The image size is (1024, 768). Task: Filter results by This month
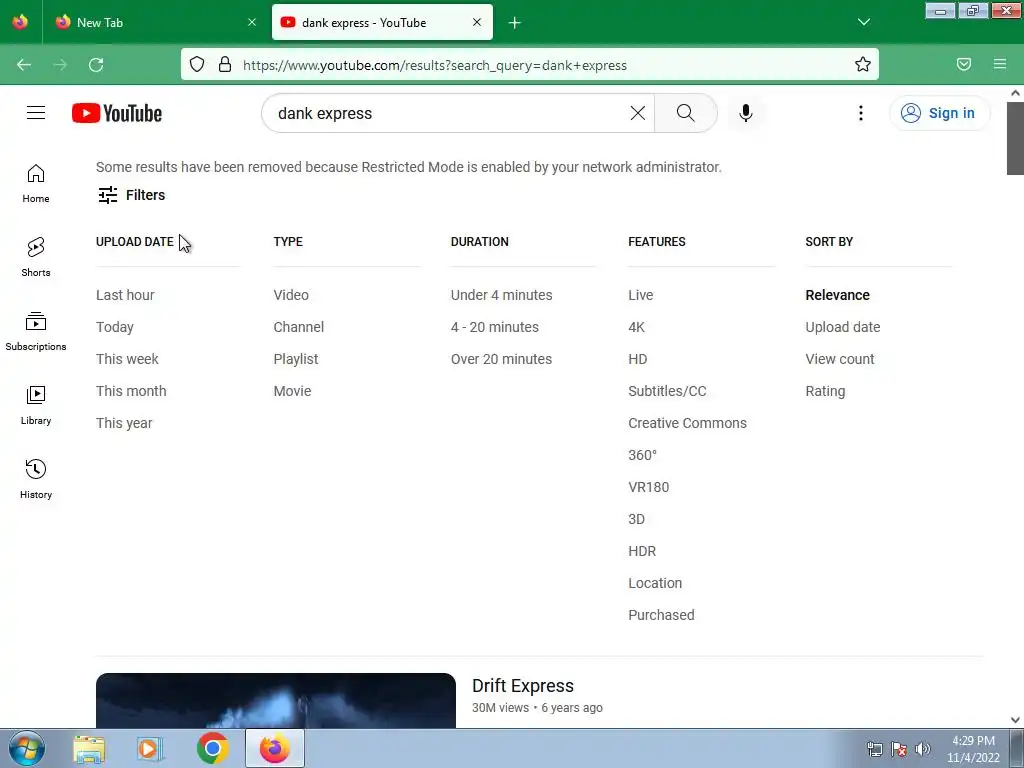(x=131, y=391)
